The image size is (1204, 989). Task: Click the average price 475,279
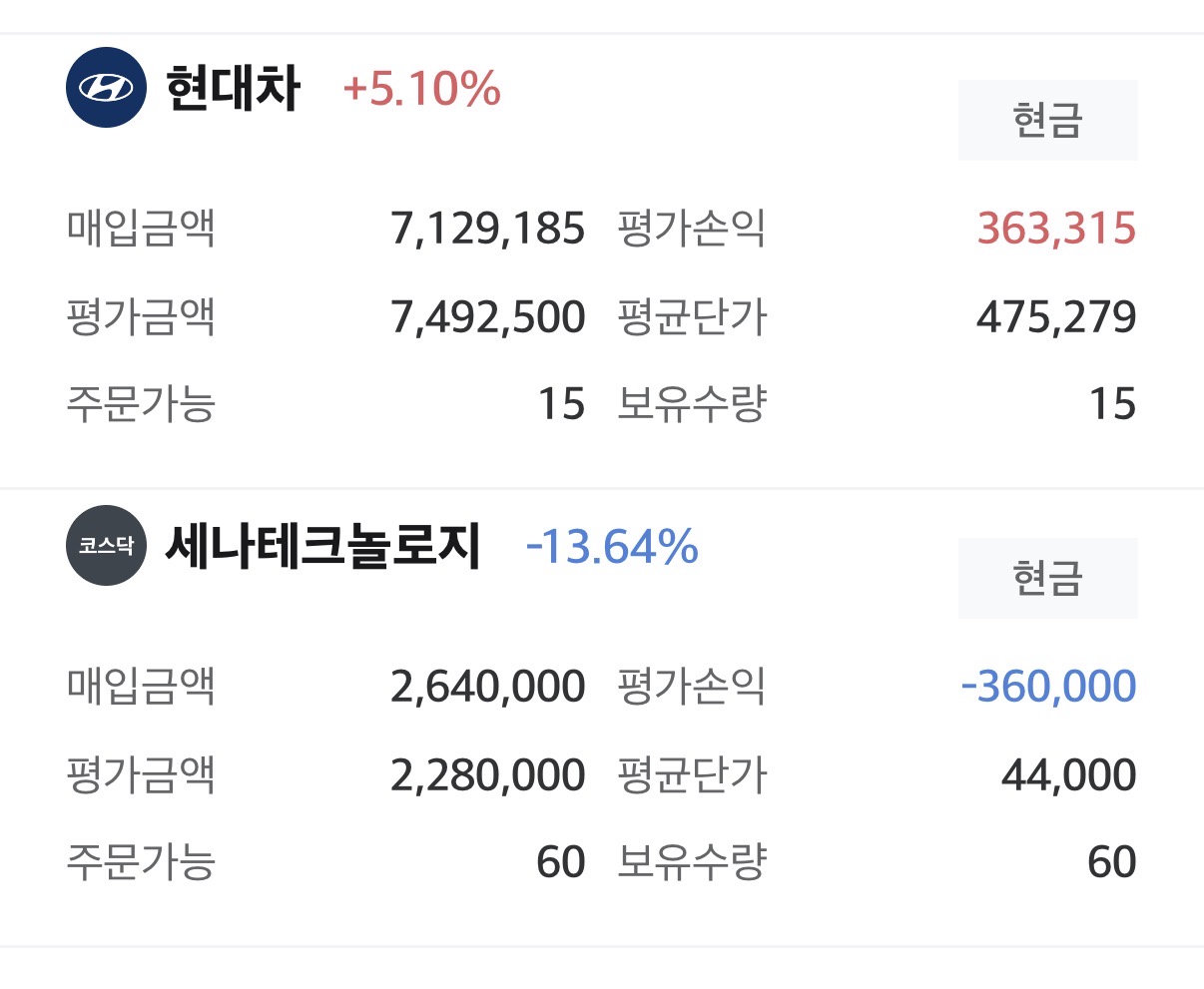[x=1056, y=317]
